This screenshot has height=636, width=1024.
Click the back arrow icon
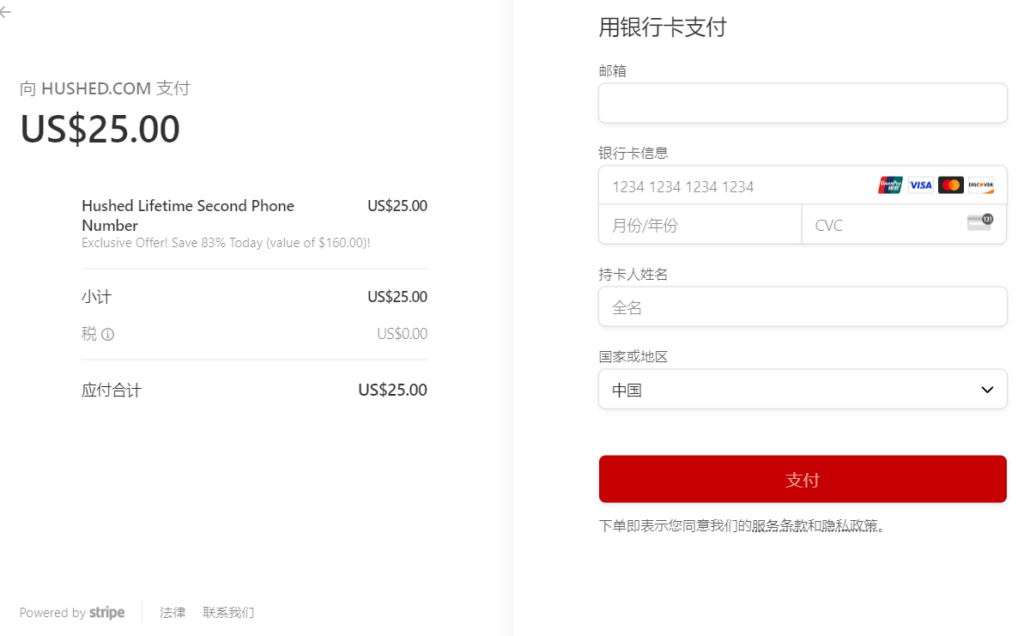(6, 12)
